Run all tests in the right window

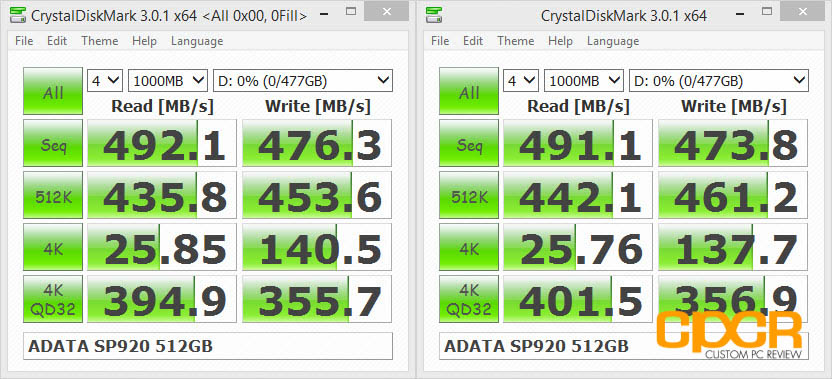[x=469, y=91]
